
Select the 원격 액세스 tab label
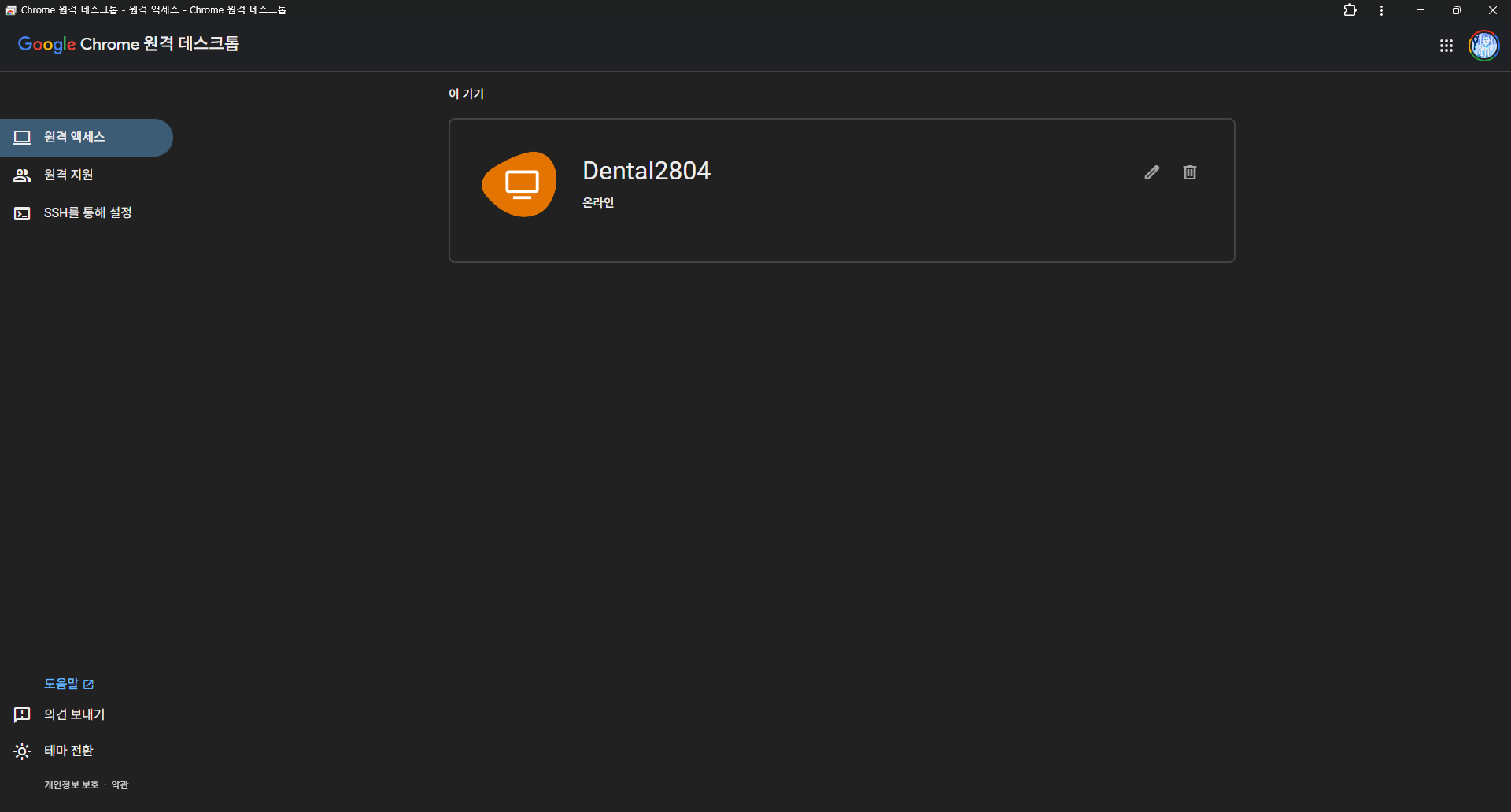pyautogui.click(x=75, y=137)
